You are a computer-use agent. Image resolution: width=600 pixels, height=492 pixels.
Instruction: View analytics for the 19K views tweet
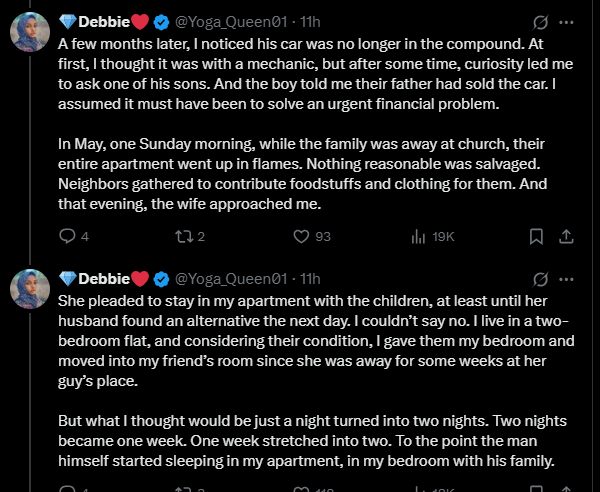coord(419,237)
